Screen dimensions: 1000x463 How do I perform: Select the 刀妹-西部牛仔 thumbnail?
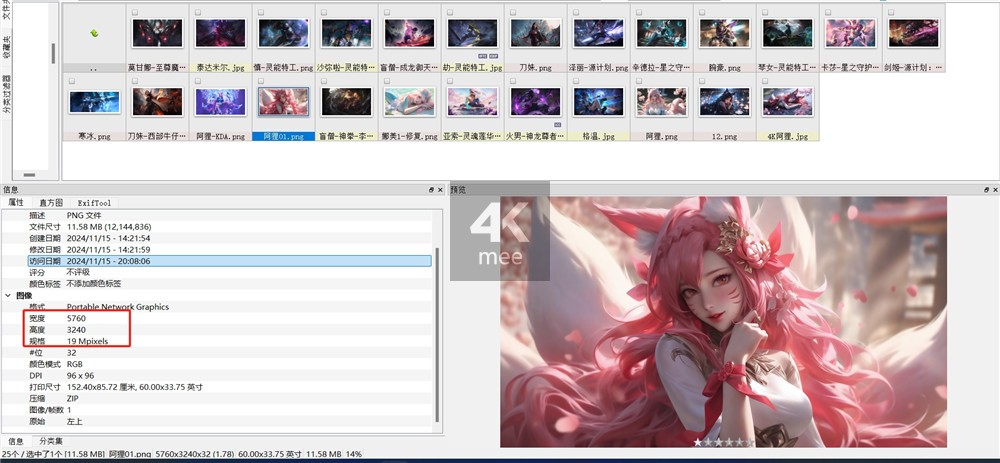158,101
